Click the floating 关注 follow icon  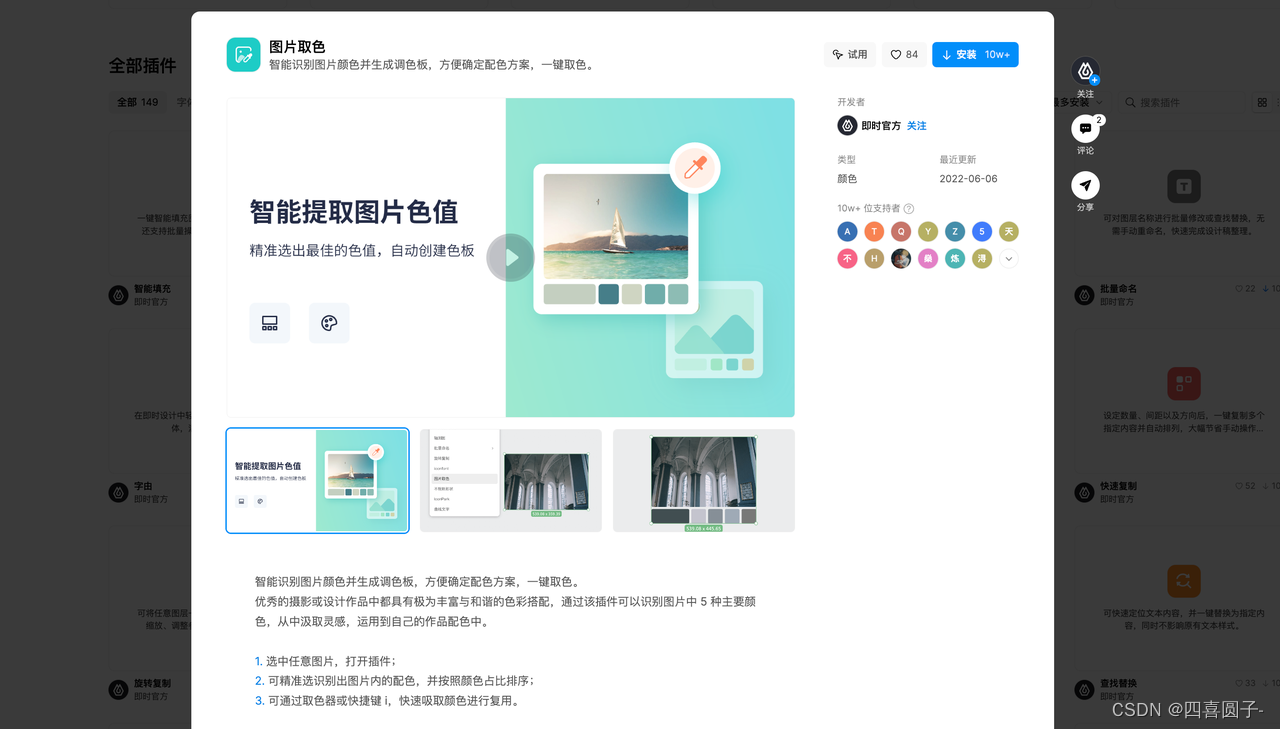(1085, 71)
